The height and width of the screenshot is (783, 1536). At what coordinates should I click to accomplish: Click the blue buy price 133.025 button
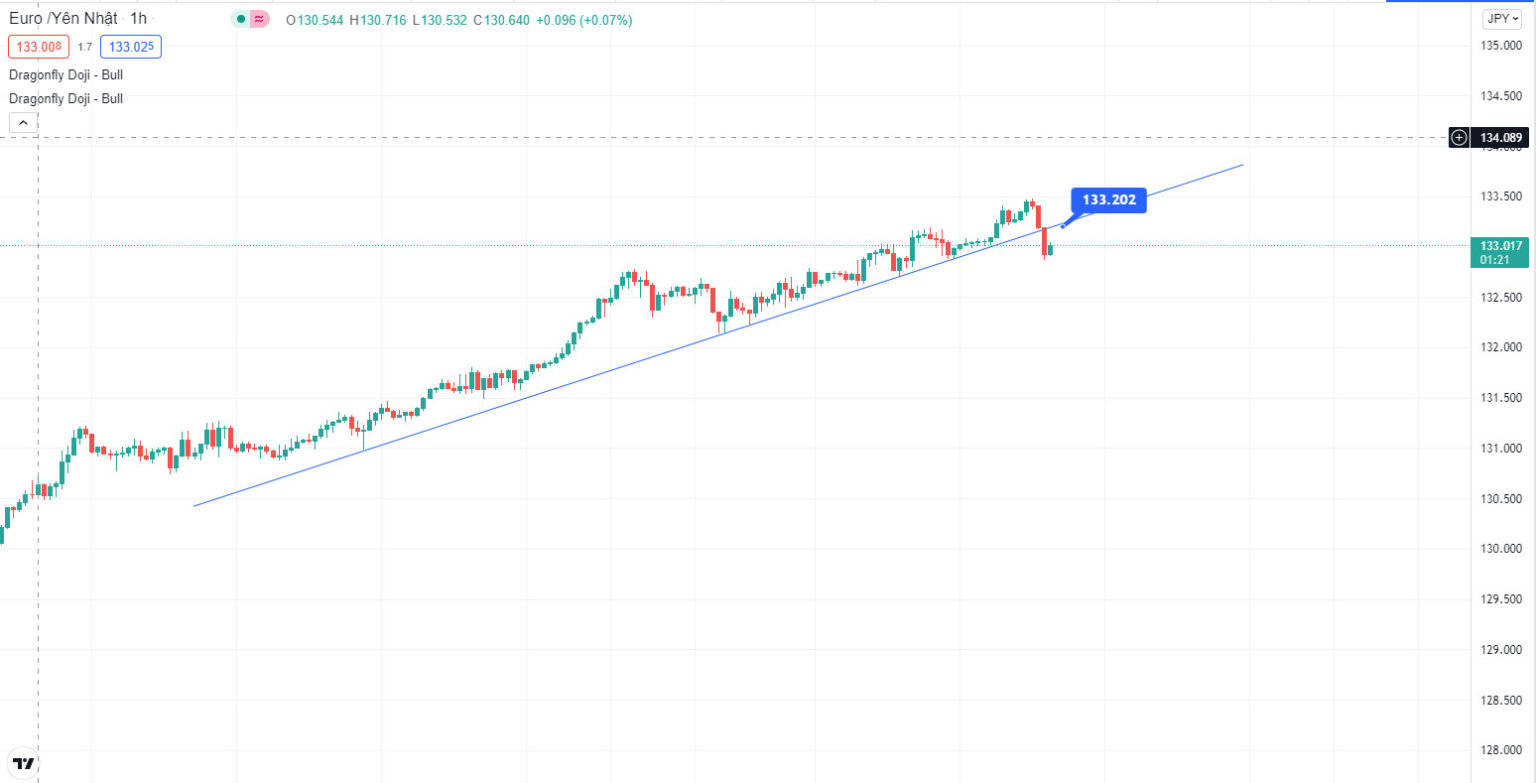click(x=131, y=46)
